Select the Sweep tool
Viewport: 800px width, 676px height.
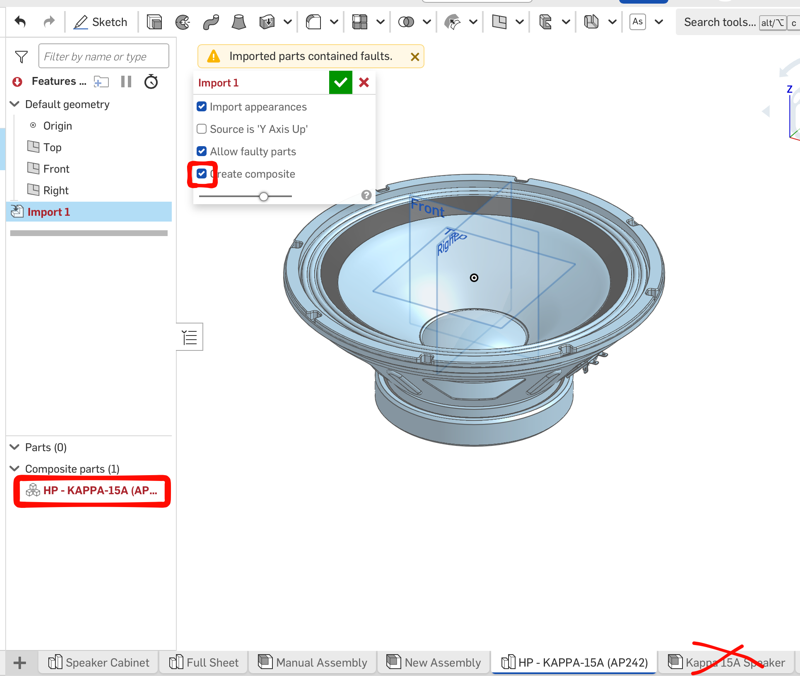(x=211, y=22)
